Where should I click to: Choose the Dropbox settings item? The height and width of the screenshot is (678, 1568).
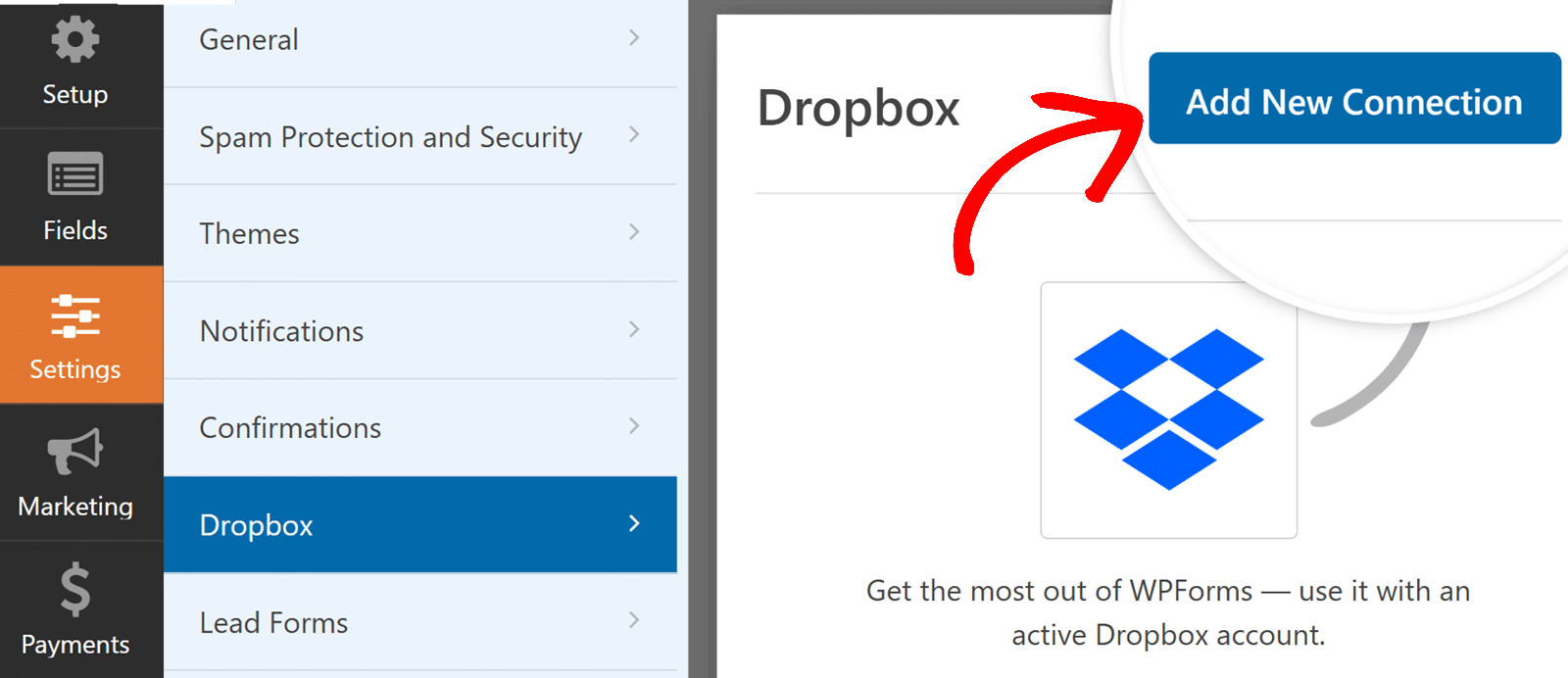257,525
